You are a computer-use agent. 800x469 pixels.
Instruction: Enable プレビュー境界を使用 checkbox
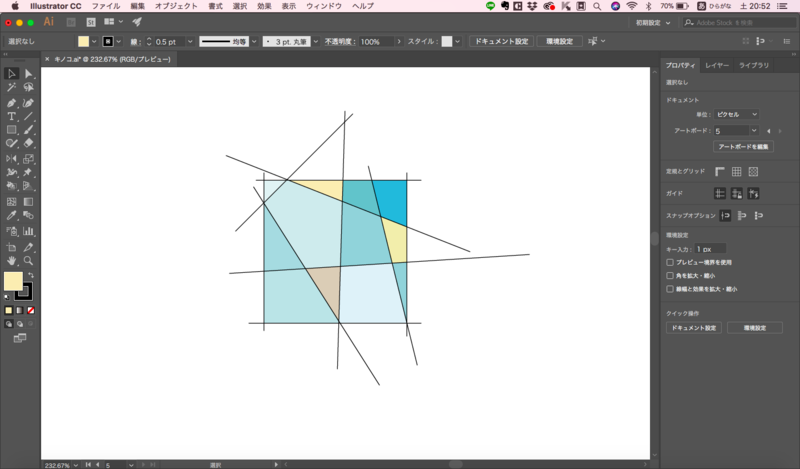tap(670, 262)
